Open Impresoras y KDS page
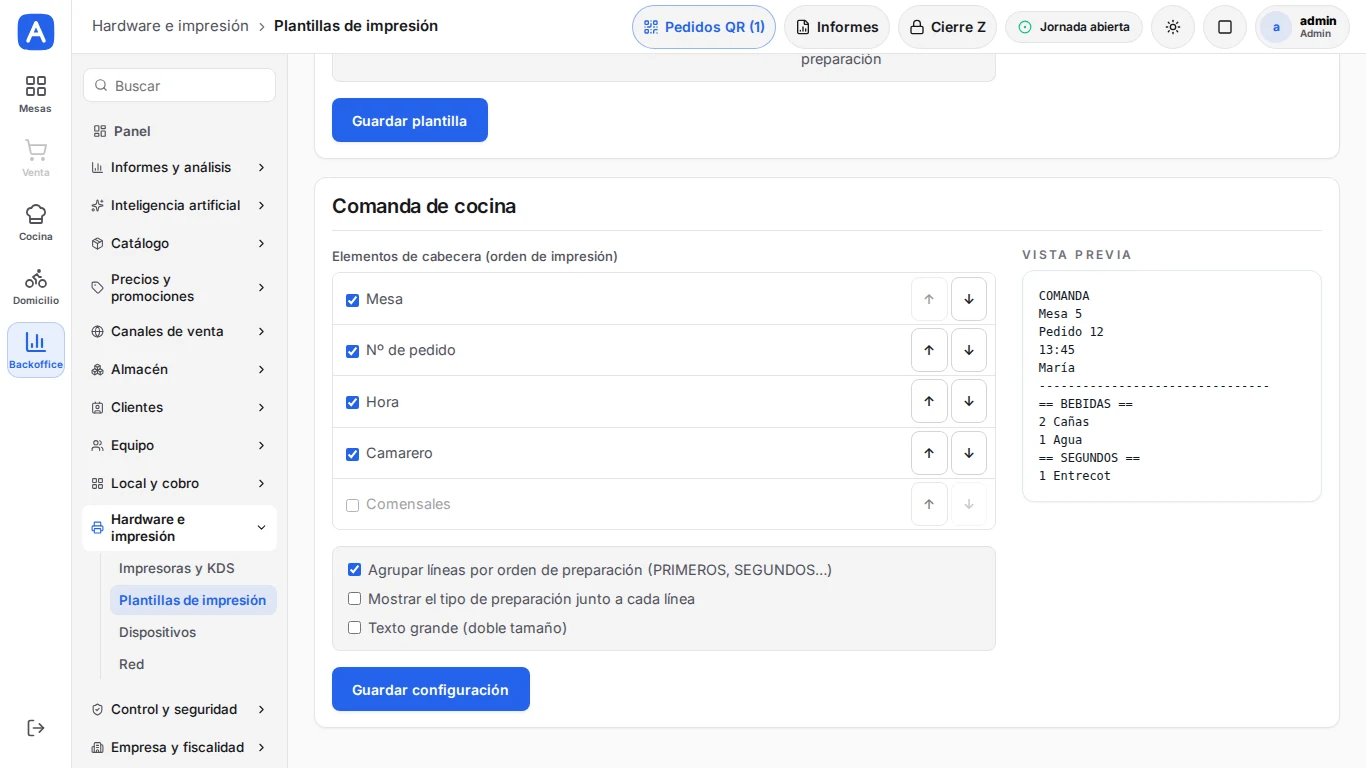The width and height of the screenshot is (1366, 768). (193, 568)
